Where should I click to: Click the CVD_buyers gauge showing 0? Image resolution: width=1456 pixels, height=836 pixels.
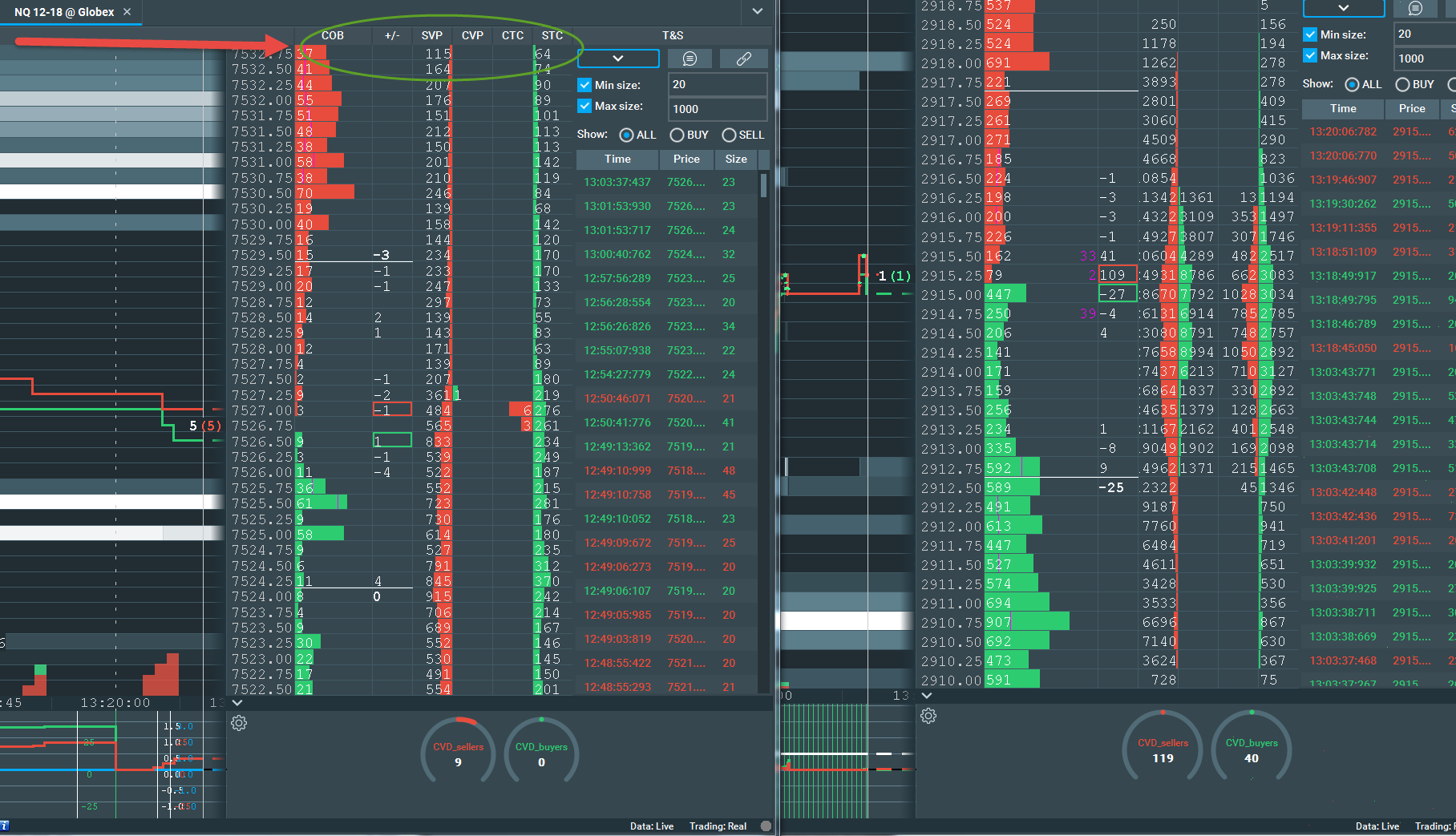(x=541, y=750)
